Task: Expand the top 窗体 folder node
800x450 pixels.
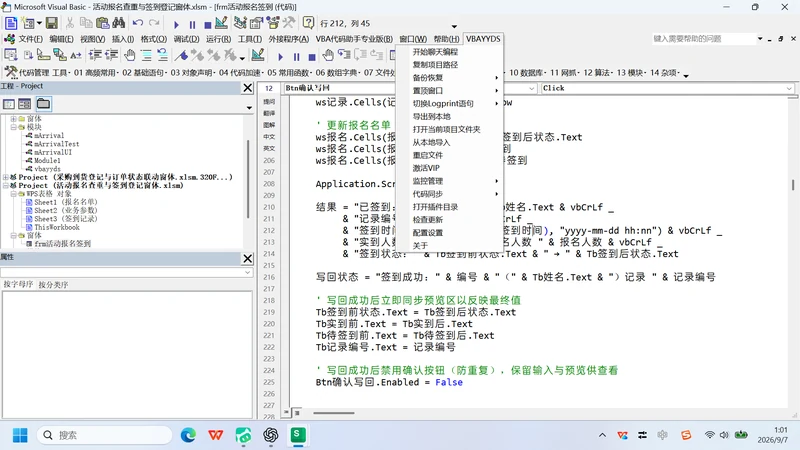Action: pos(13,118)
